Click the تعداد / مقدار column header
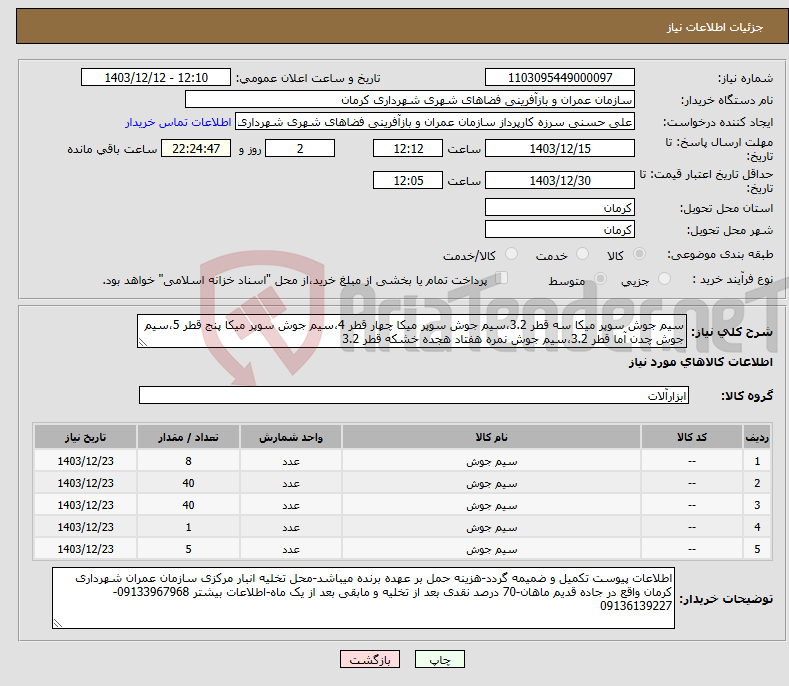 tap(188, 437)
